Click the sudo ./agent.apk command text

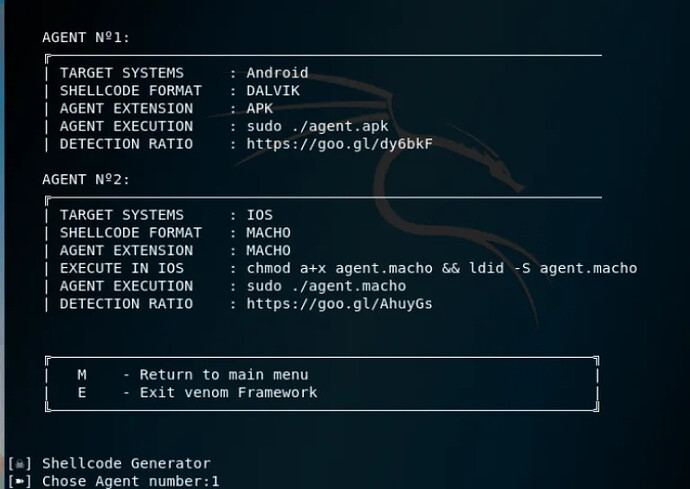317,126
